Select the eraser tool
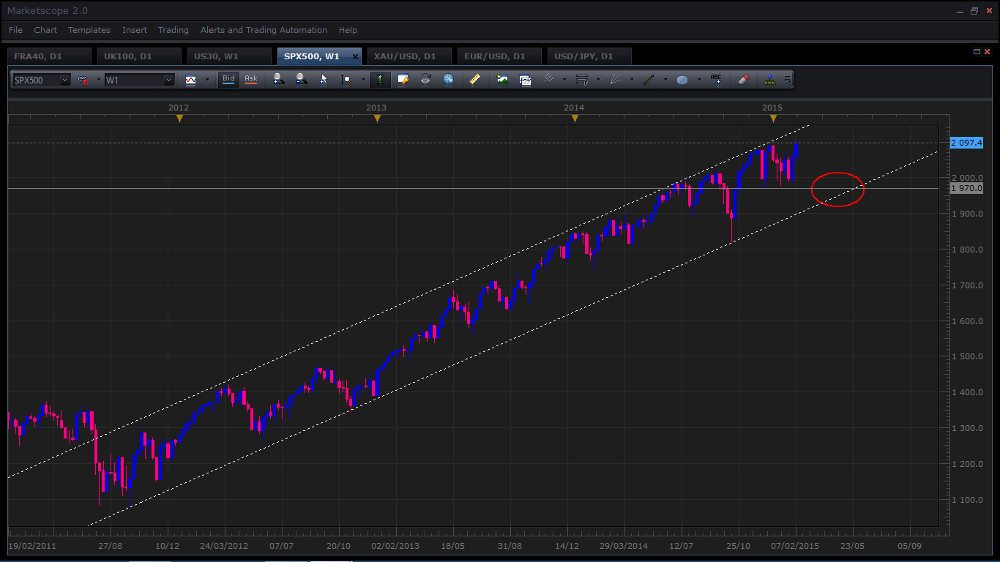This screenshot has height=562, width=1000. pyautogui.click(x=744, y=79)
